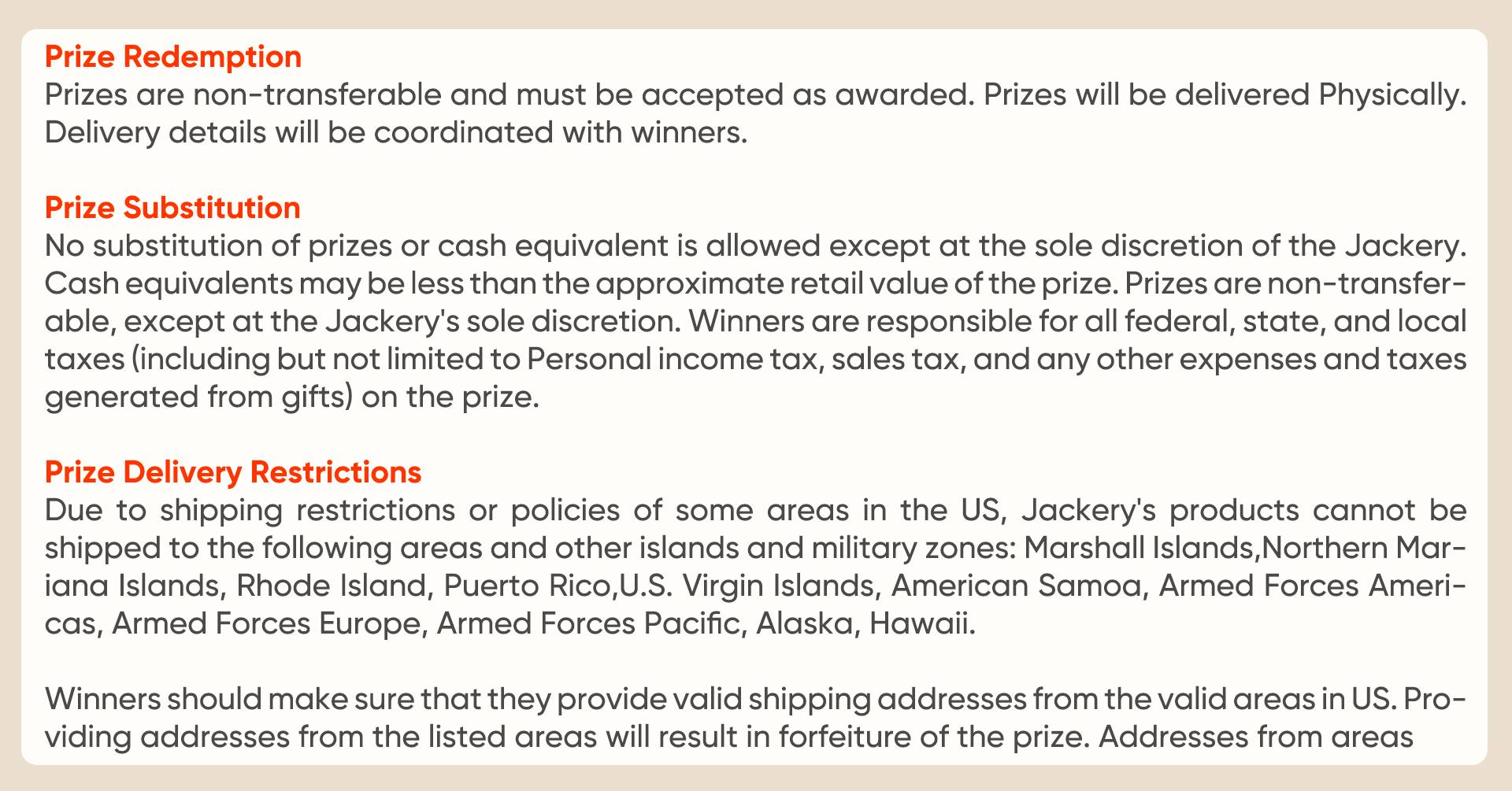
Task: Click the line starting 'No substitution of prizes'
Action: [x=756, y=246]
